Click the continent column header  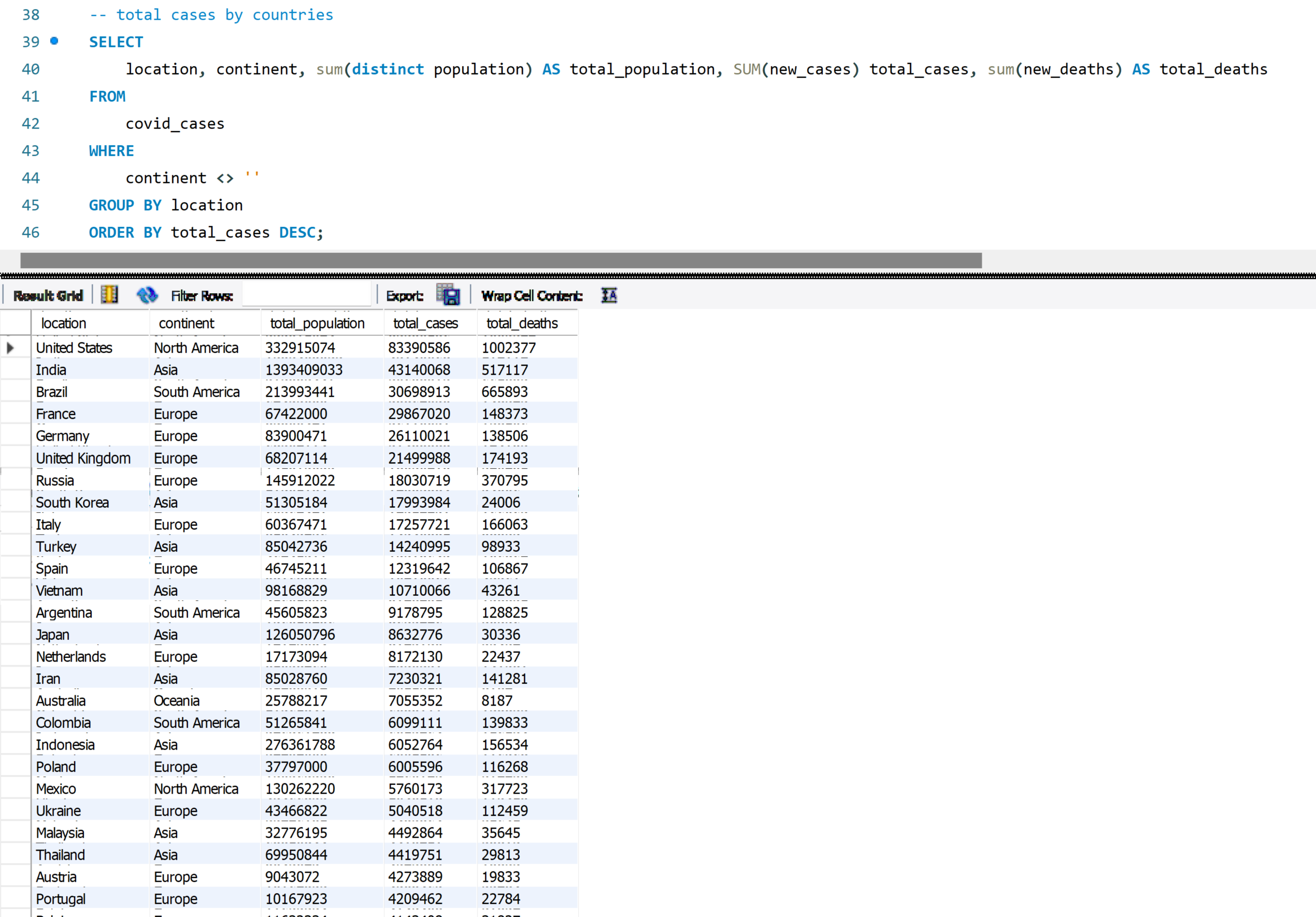pyautogui.click(x=187, y=323)
